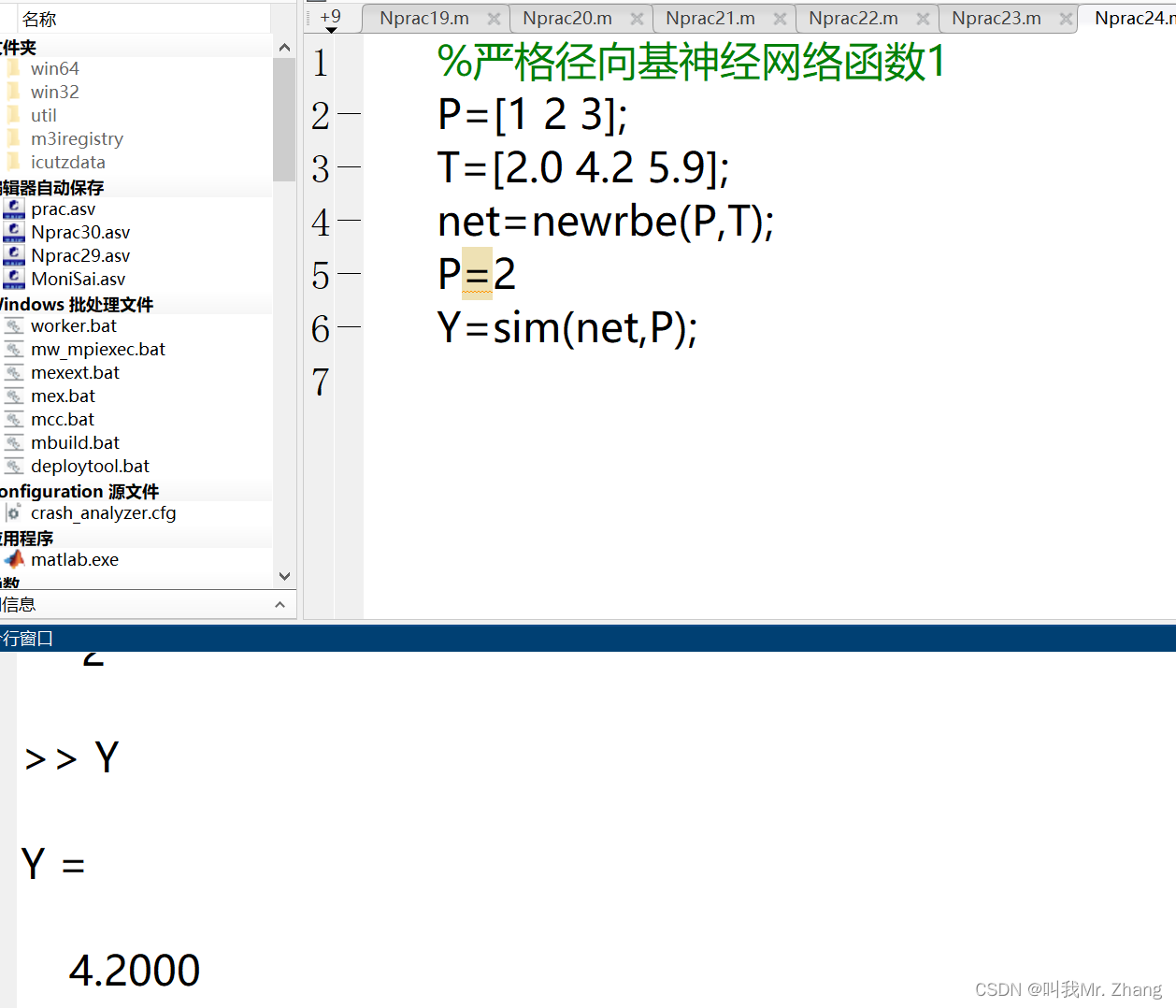Click the Nprac29.asv MATLAB autosave icon
The width and height of the screenshot is (1176, 1008).
[x=13, y=254]
